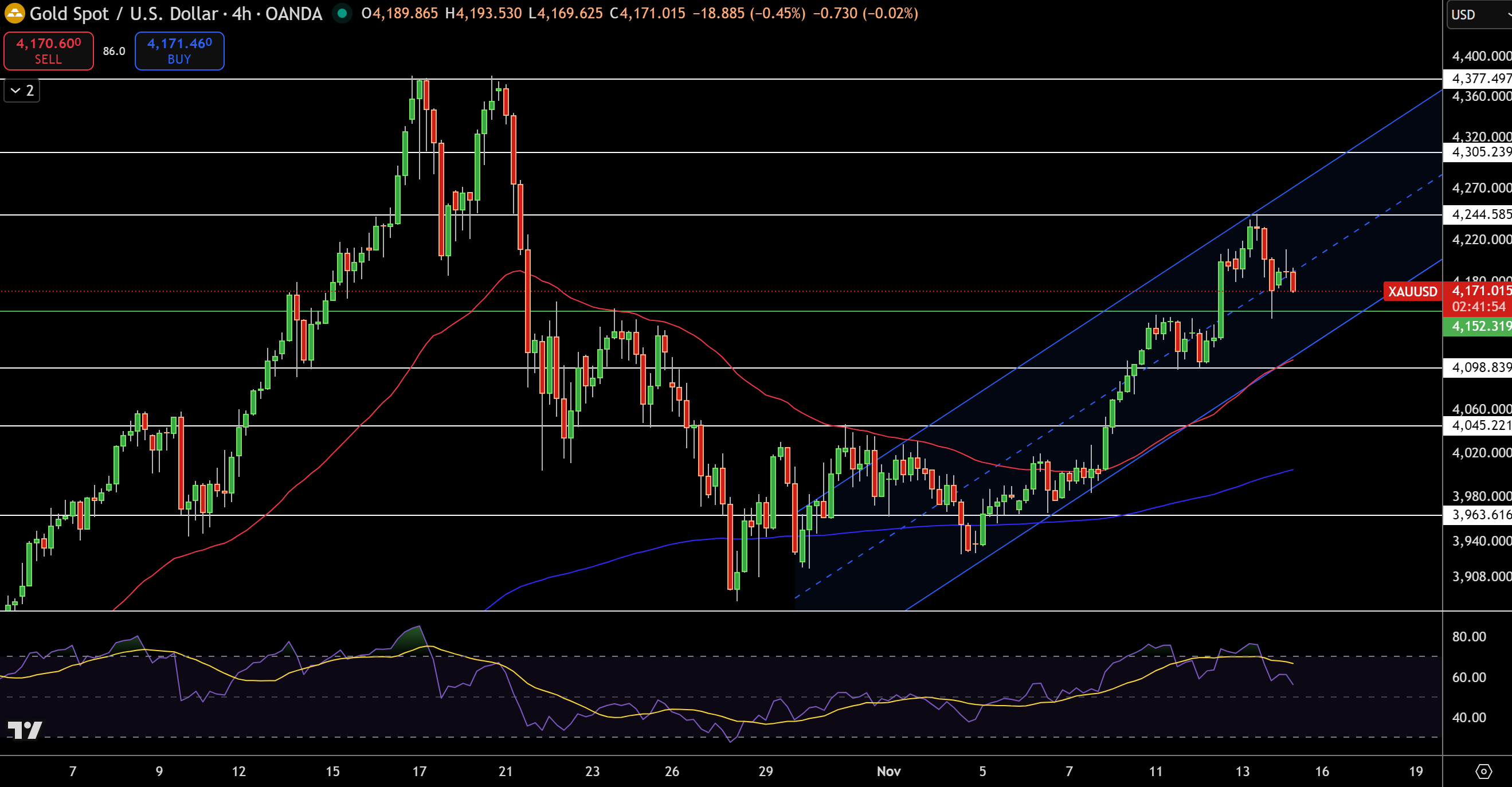This screenshot has width=1512, height=787.
Task: Click the green market status dot
Action: point(342,14)
